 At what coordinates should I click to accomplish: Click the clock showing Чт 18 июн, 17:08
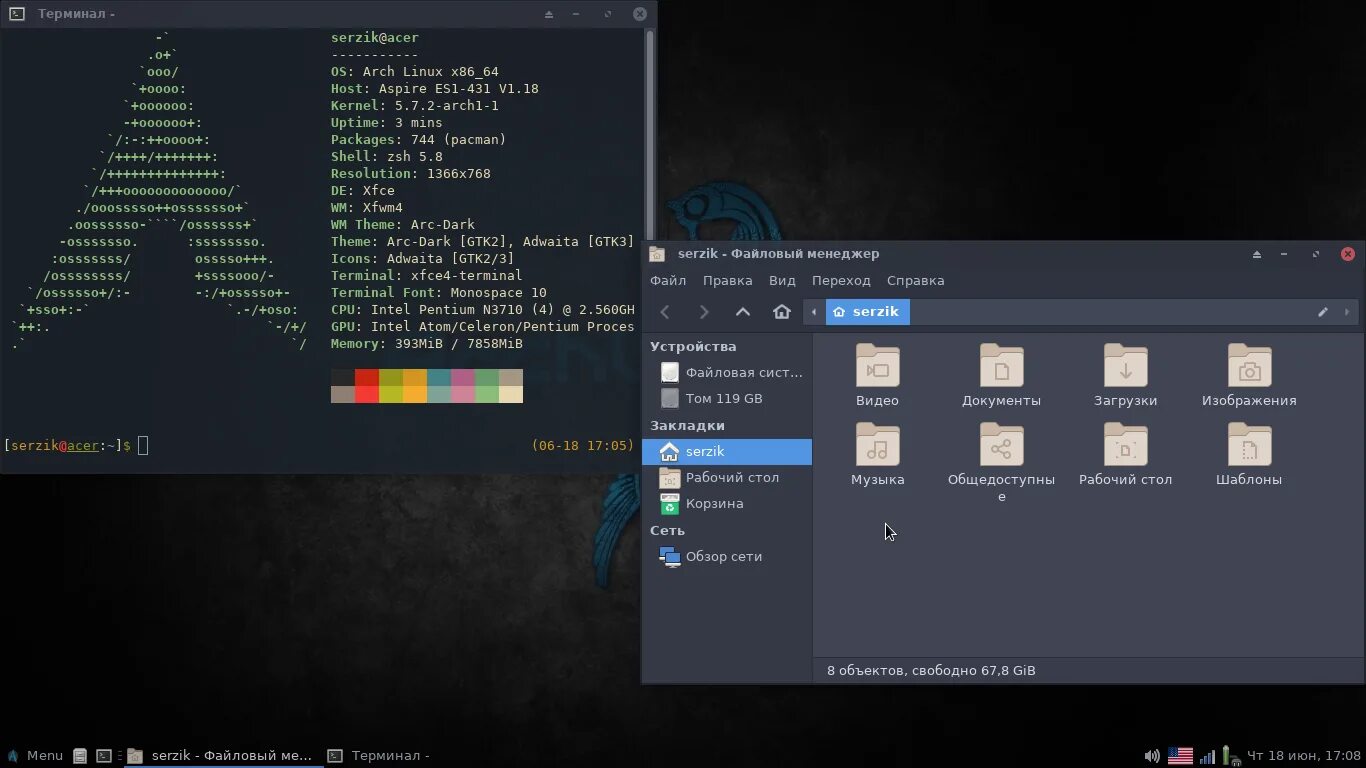[x=1304, y=756]
